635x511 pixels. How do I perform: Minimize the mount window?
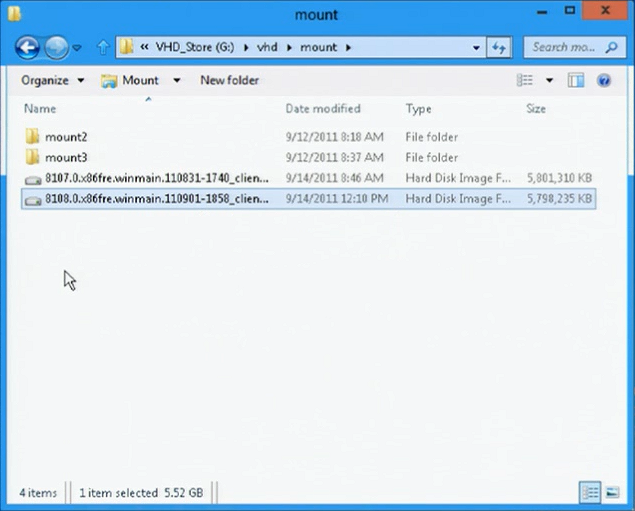click(542, 12)
